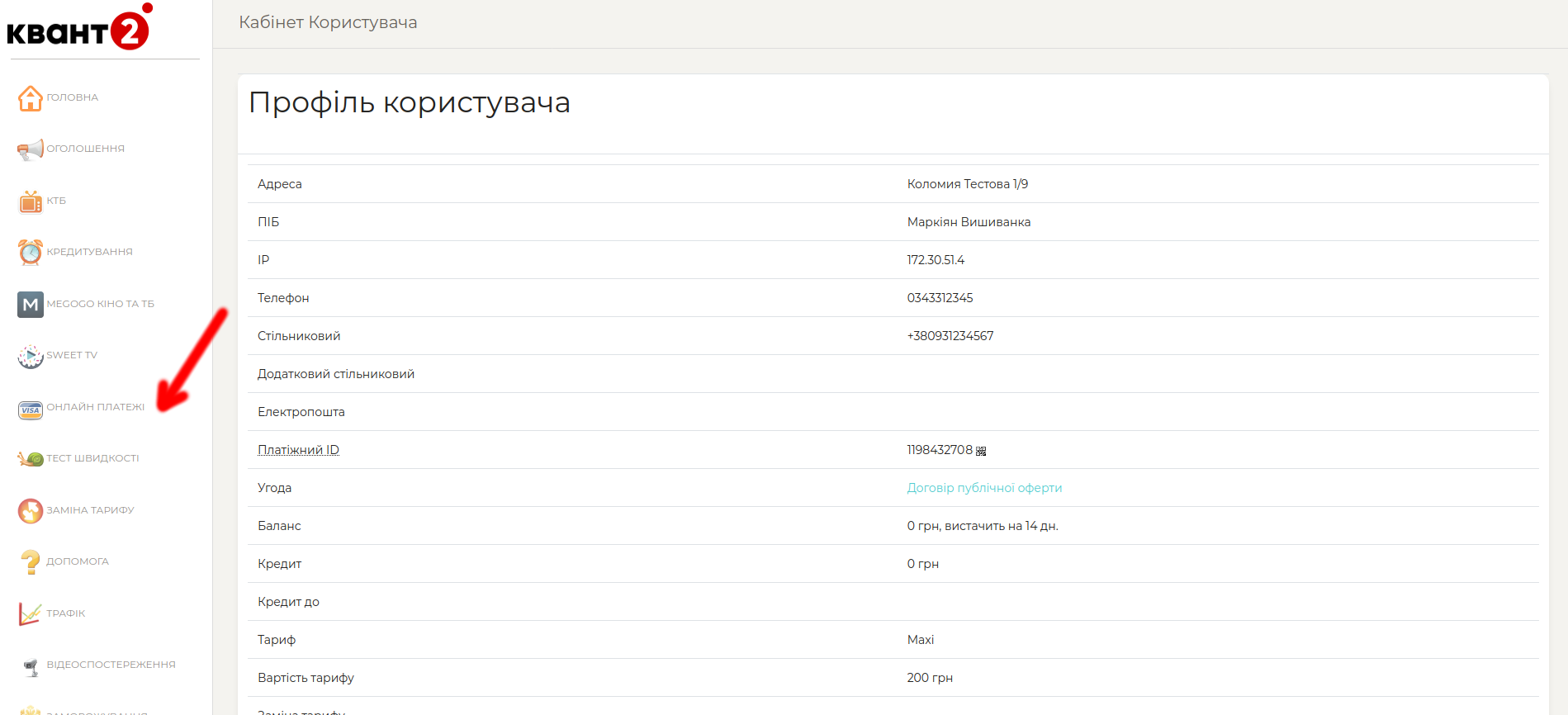Click the QR code icon beside payment ID
Viewport: 1568px width, 715px height.
[x=981, y=451]
